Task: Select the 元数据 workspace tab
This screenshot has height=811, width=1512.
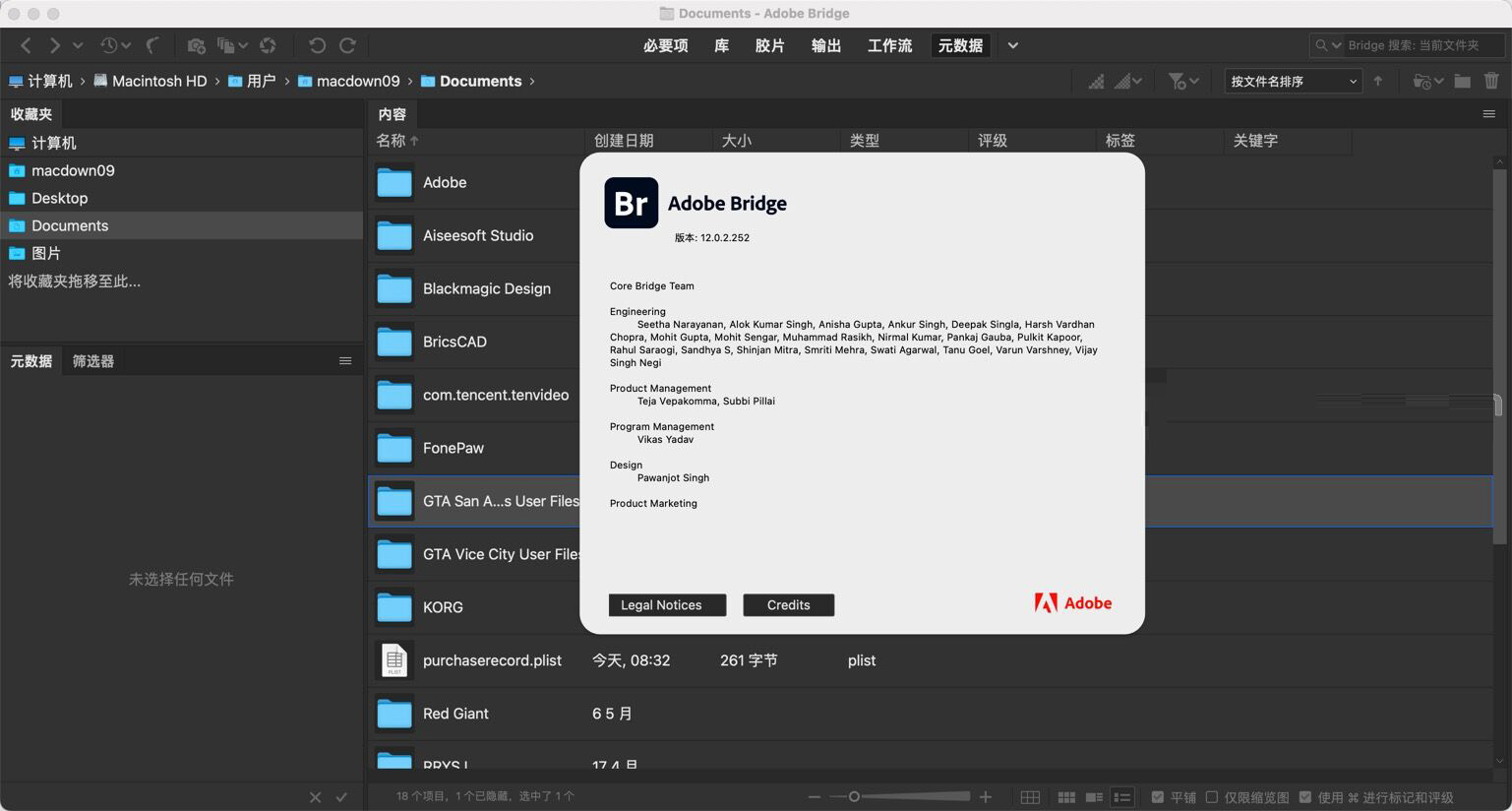Action: click(x=960, y=45)
